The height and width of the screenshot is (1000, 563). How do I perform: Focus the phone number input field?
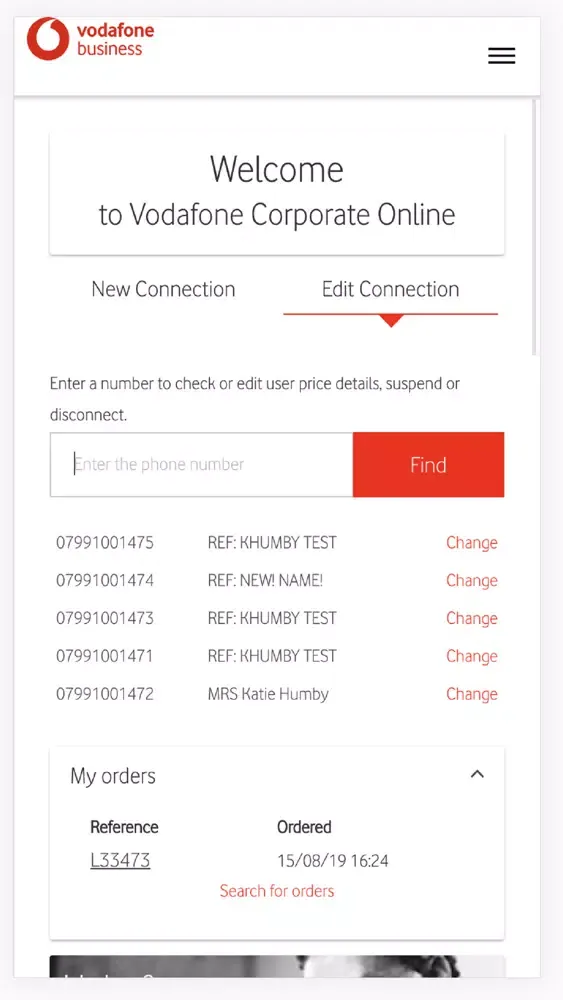201,464
